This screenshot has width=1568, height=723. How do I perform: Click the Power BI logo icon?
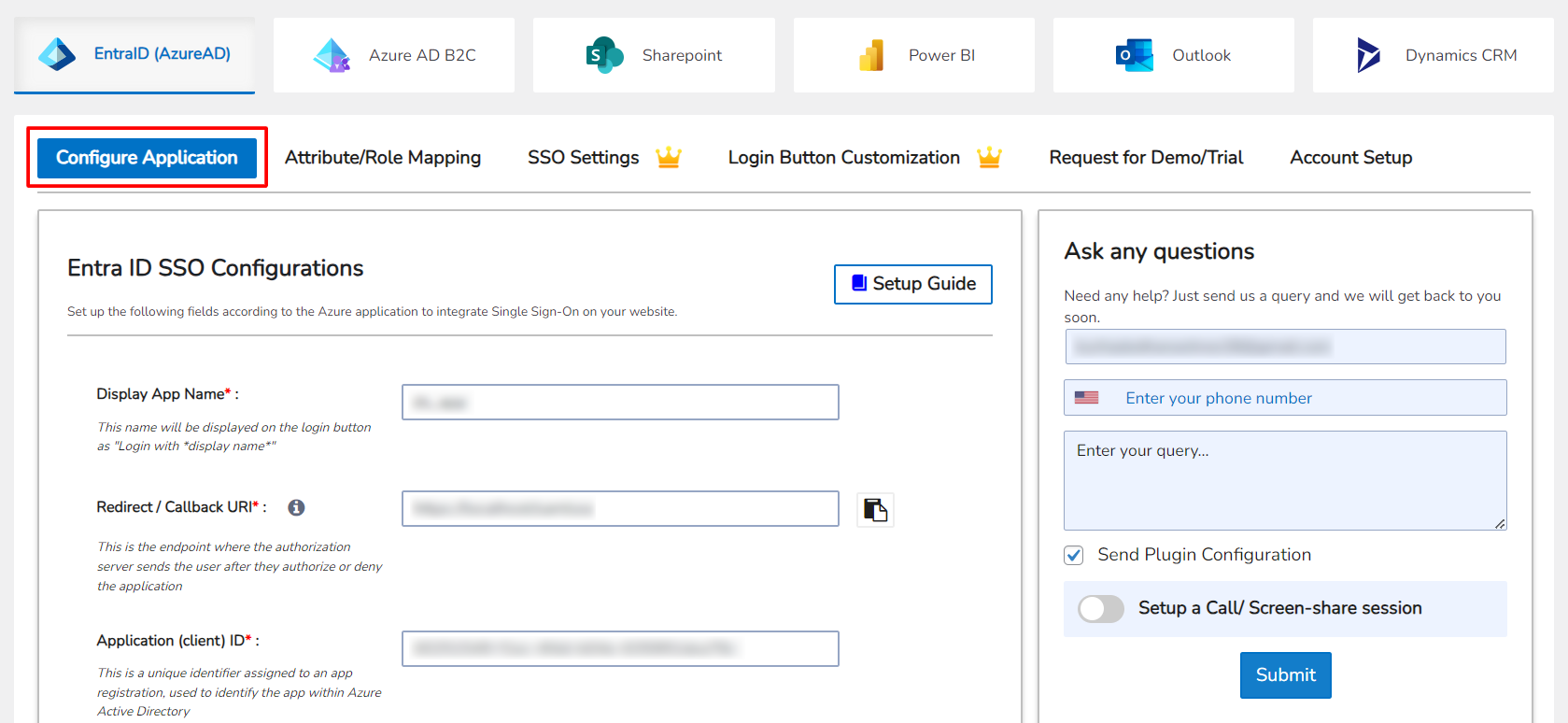(871, 55)
